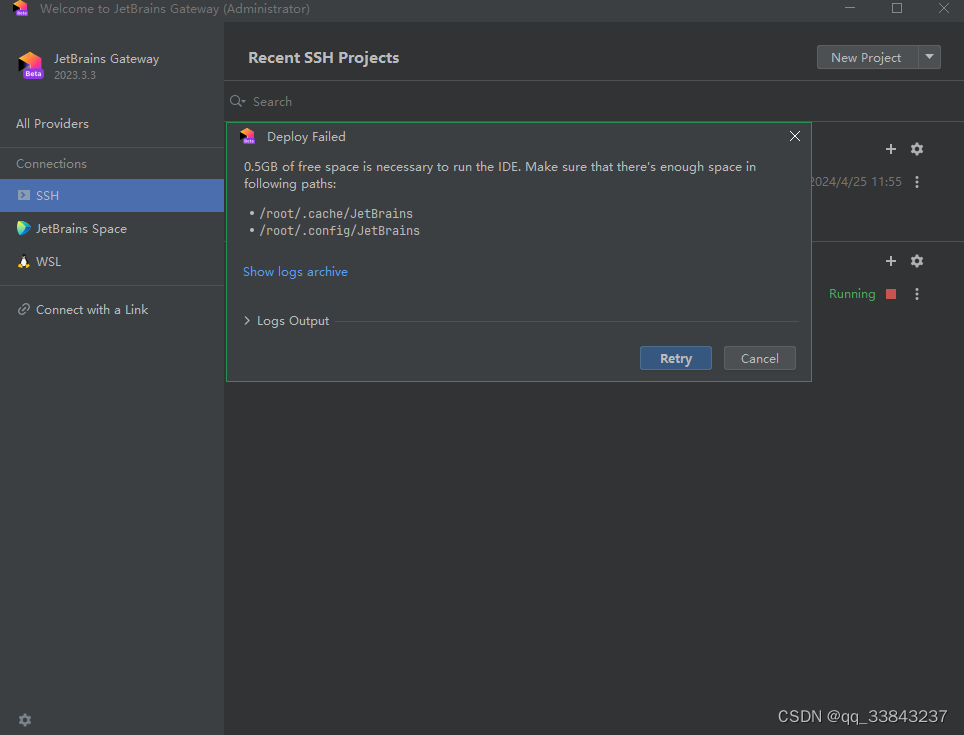Click the New Project button
Image resolution: width=964 pixels, height=735 pixels.
click(867, 57)
